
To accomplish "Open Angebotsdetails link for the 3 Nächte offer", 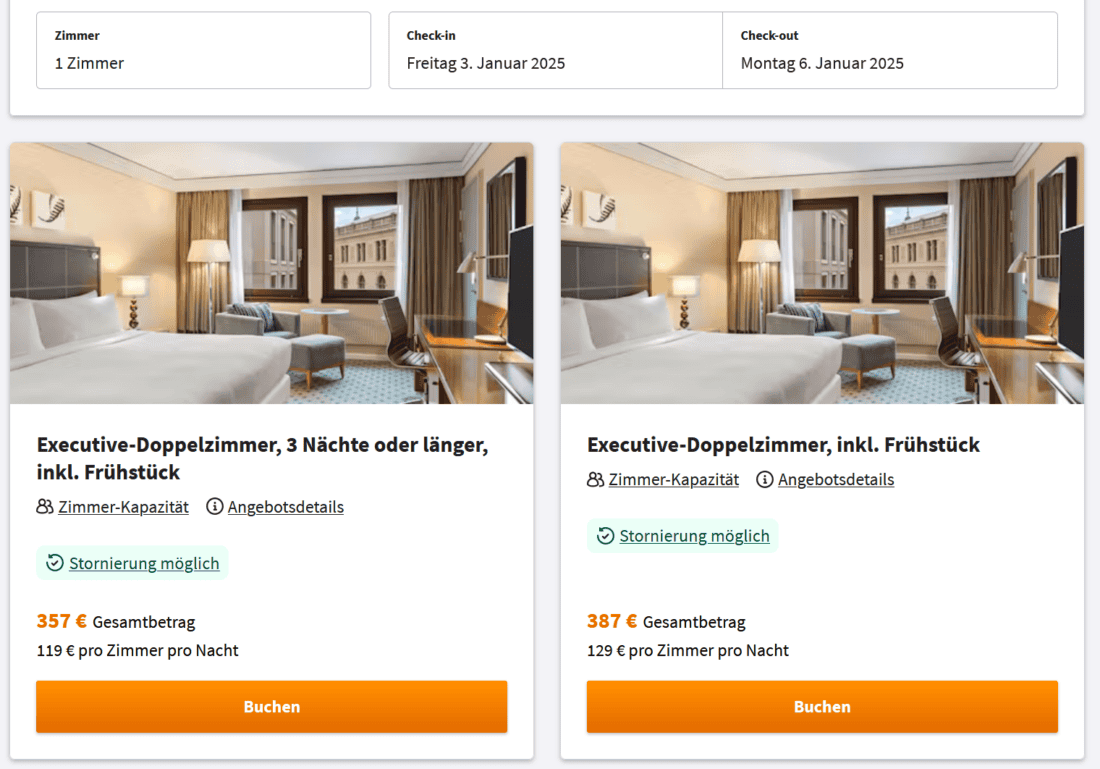I will pos(286,507).
